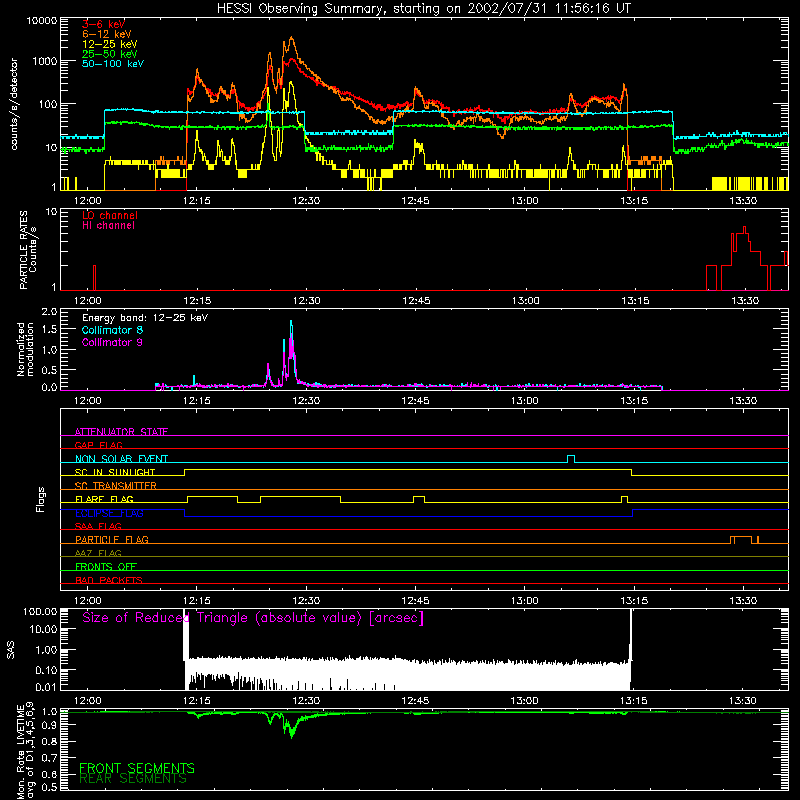Click the olive-colored AAZ_FLAG label
This screenshot has height=800, width=800.
[98, 553]
